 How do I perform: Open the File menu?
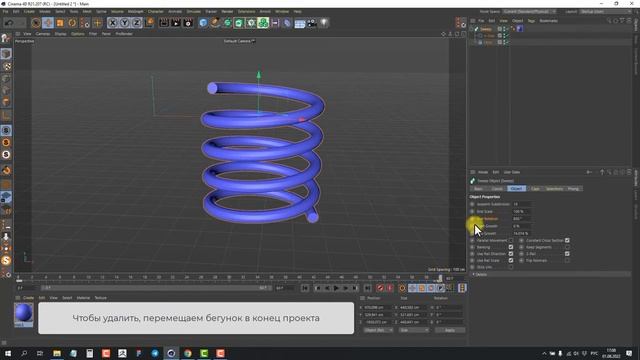point(5,11)
